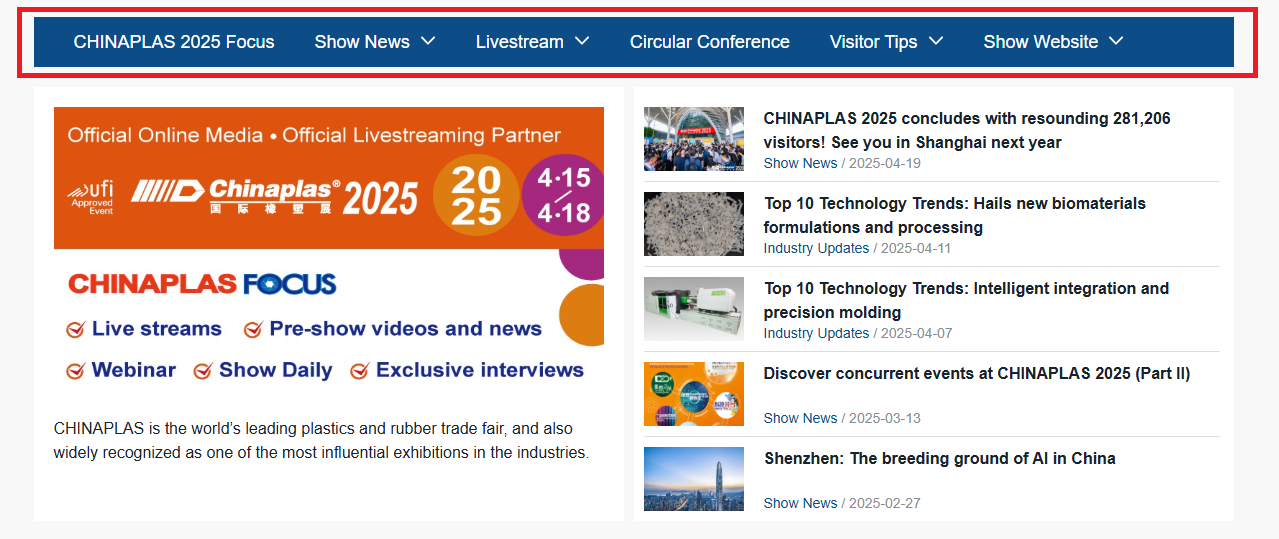Viewport: 1279px width, 539px height.
Task: Expand the Show Website dropdown chevron
Action: [x=1116, y=41]
